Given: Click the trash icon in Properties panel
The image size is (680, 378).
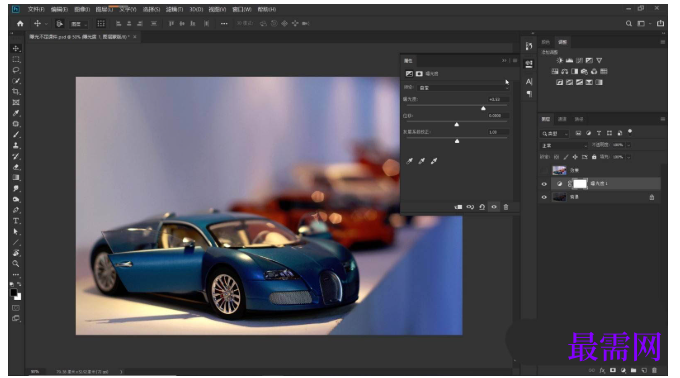Looking at the screenshot, I should (506, 207).
